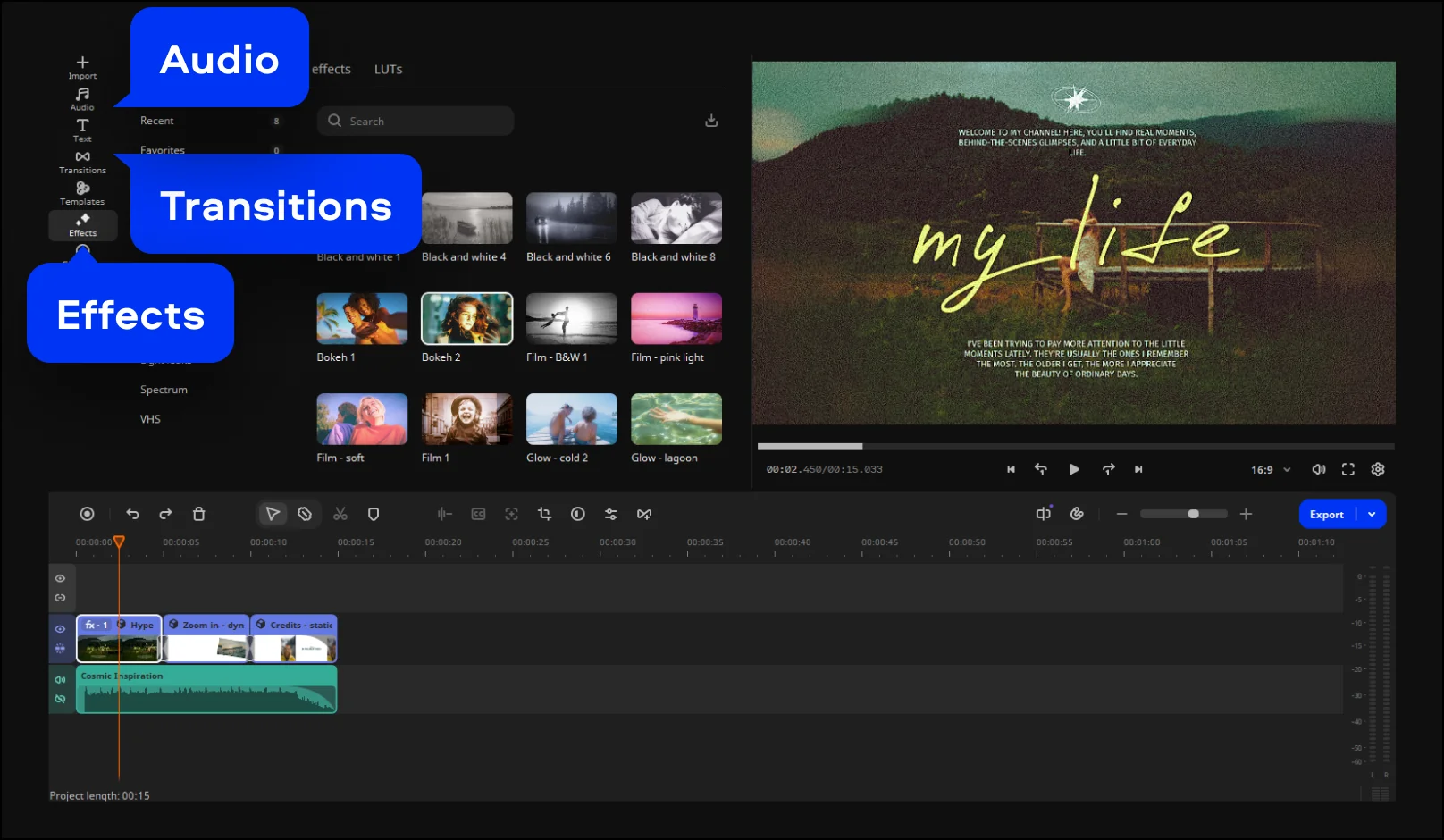Open the Import panel in the sidebar
The height and width of the screenshot is (840, 1444).
pos(82,68)
